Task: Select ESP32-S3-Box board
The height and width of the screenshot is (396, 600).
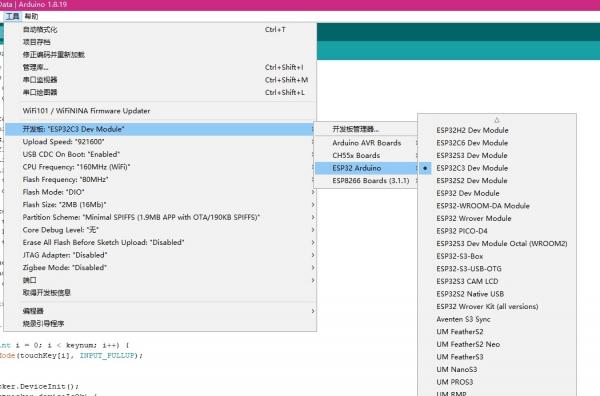Action: point(497,256)
